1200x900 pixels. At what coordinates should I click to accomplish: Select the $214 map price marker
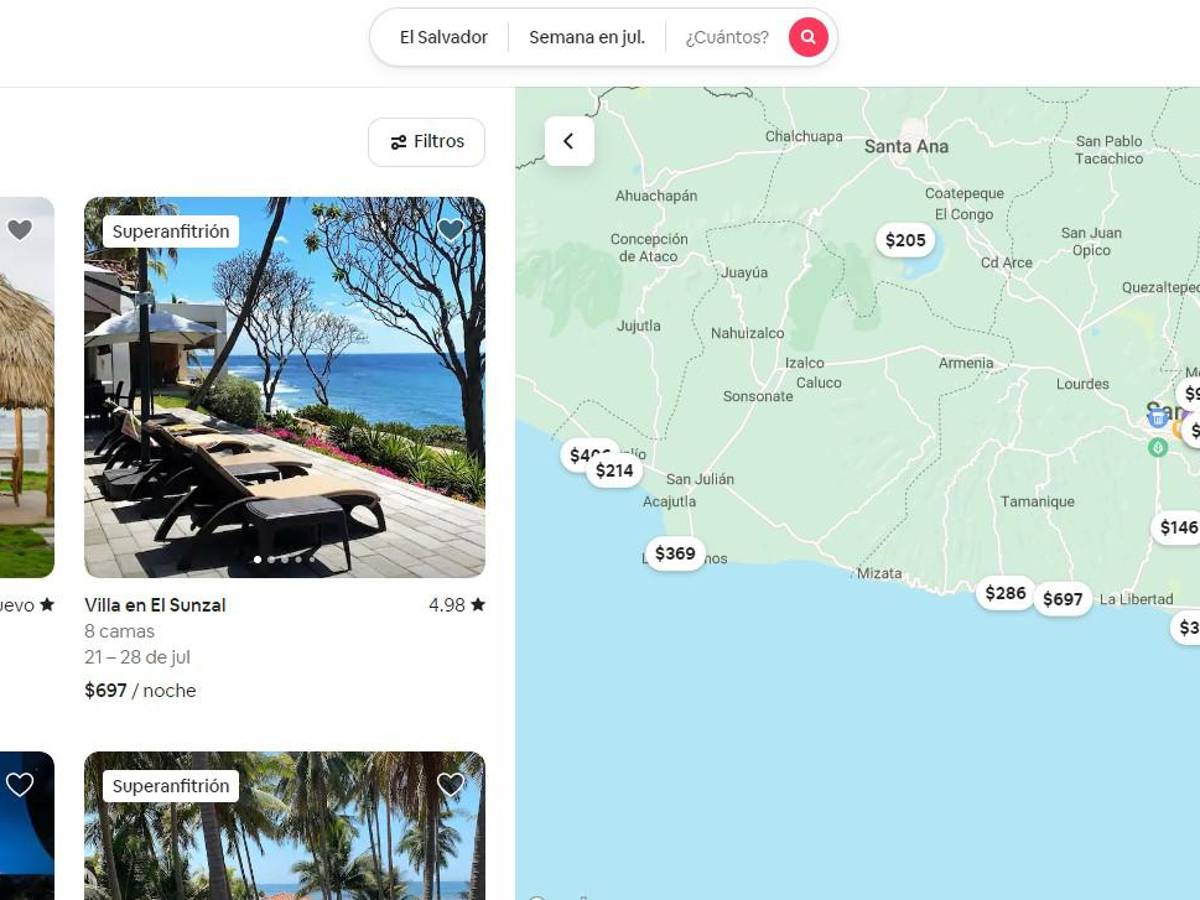click(614, 471)
